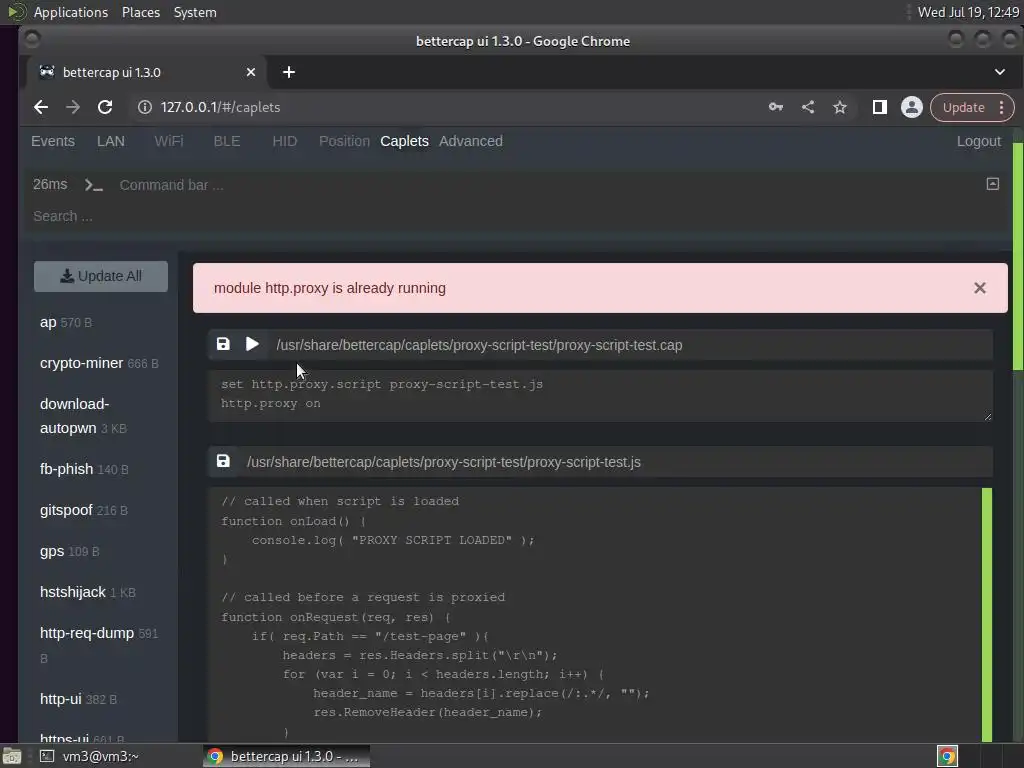1024x768 pixels.
Task: Save the proxy-script-test.js file
Action: point(223,461)
